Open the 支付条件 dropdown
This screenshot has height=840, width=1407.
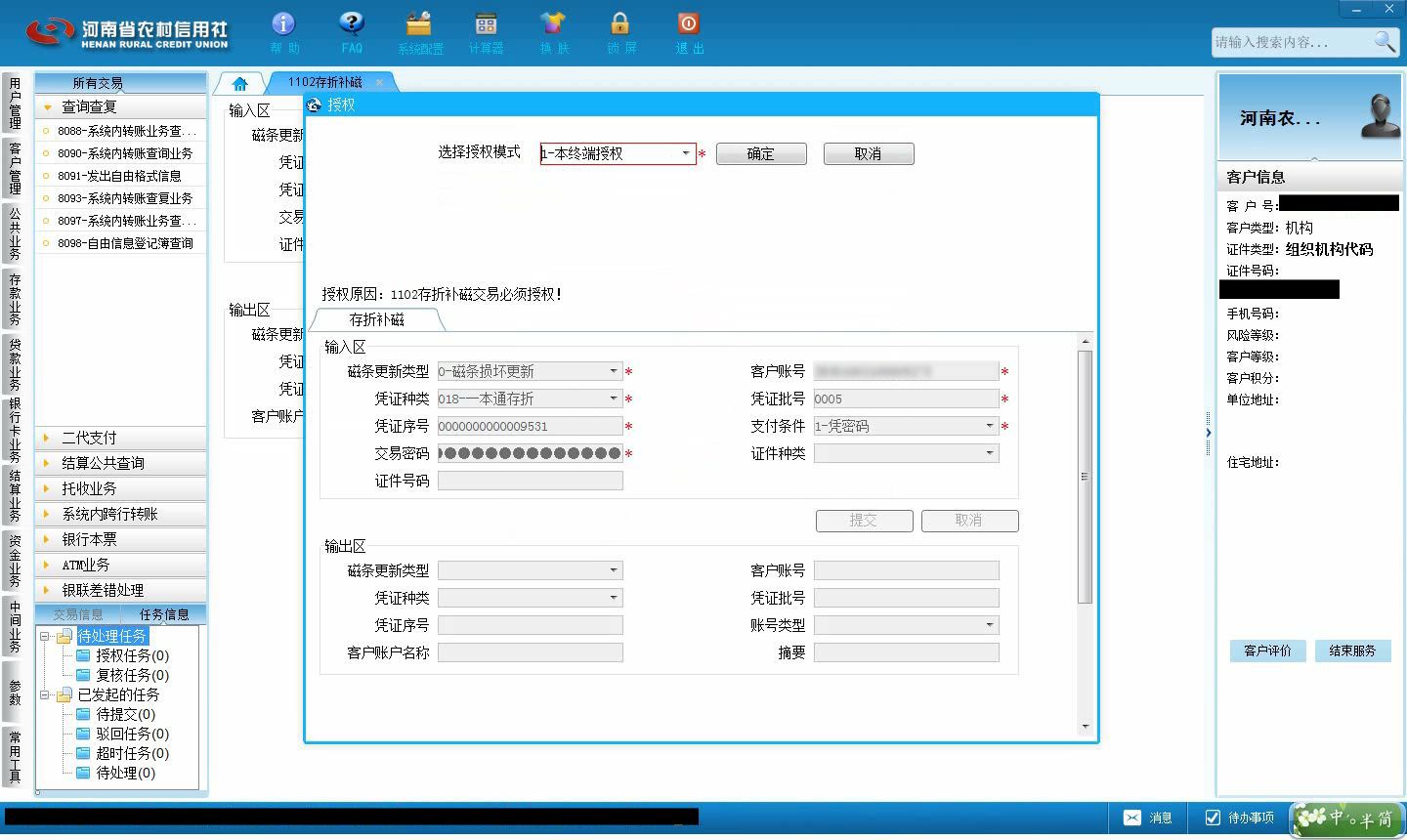[x=990, y=426]
